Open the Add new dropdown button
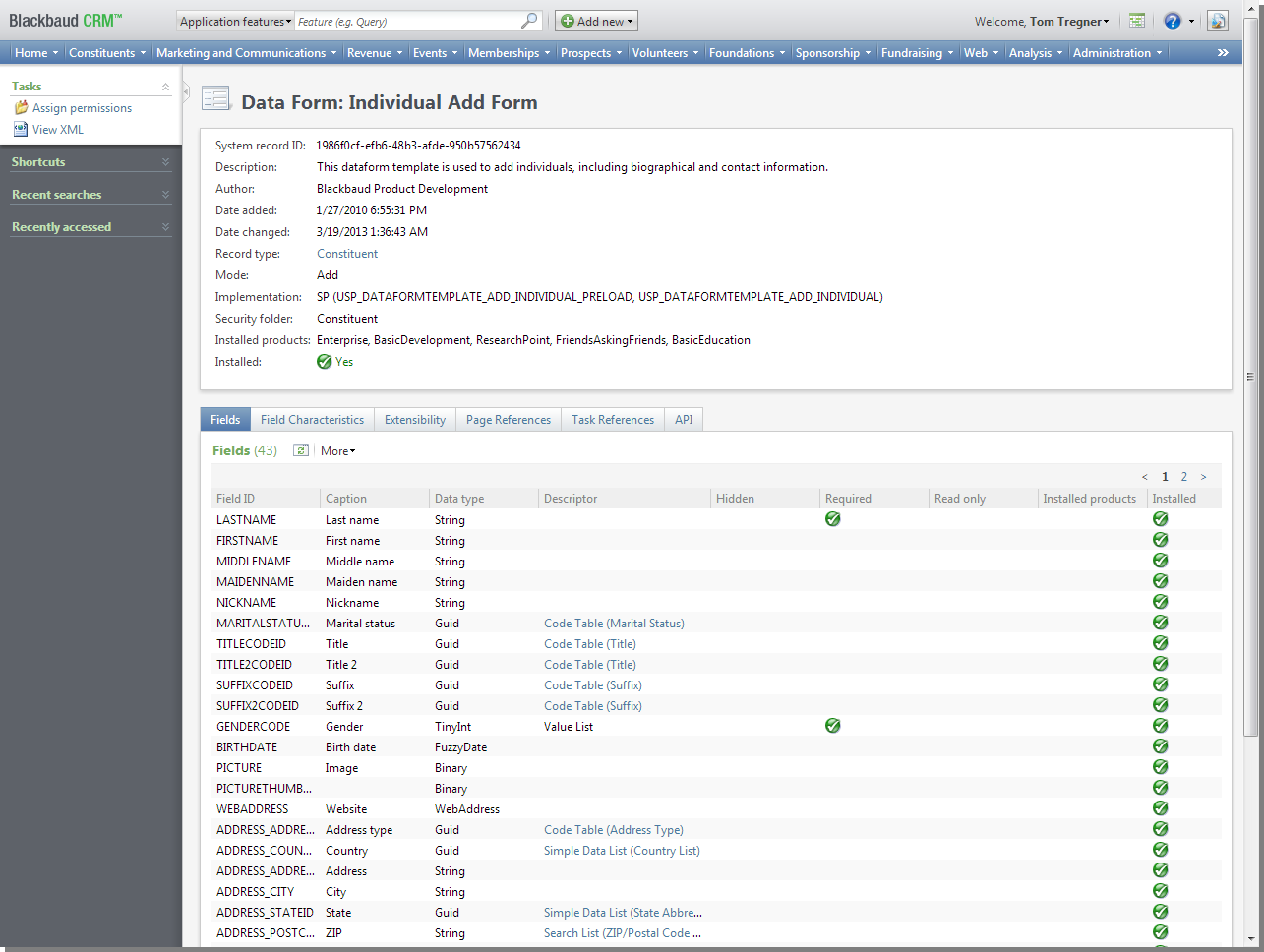This screenshot has width=1264, height=952. pyautogui.click(x=596, y=21)
